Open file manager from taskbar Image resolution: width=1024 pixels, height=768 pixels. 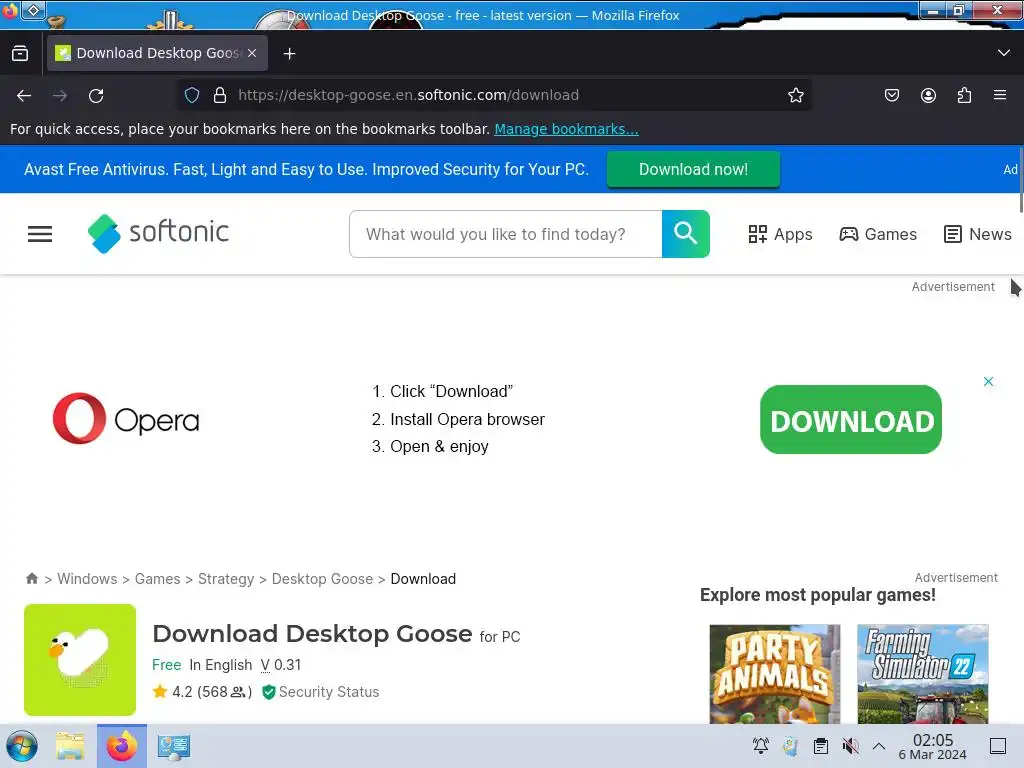click(71, 746)
